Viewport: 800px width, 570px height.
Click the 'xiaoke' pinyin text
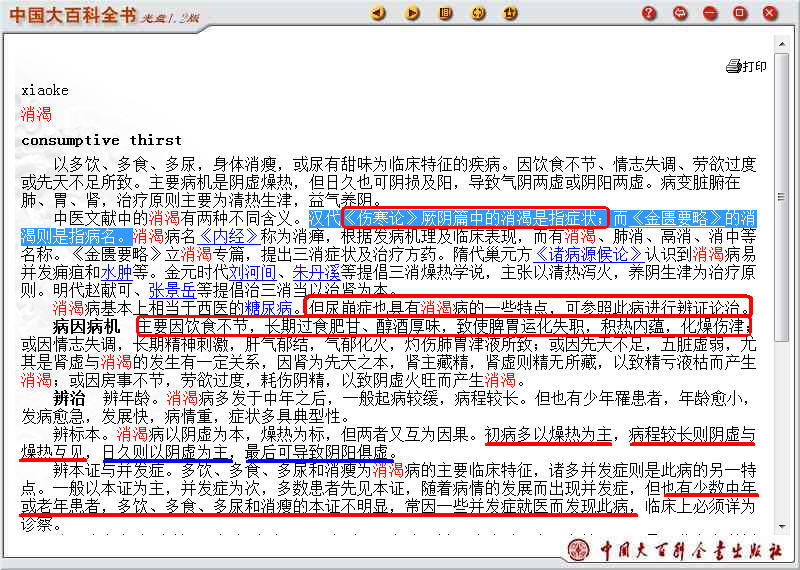click(45, 90)
